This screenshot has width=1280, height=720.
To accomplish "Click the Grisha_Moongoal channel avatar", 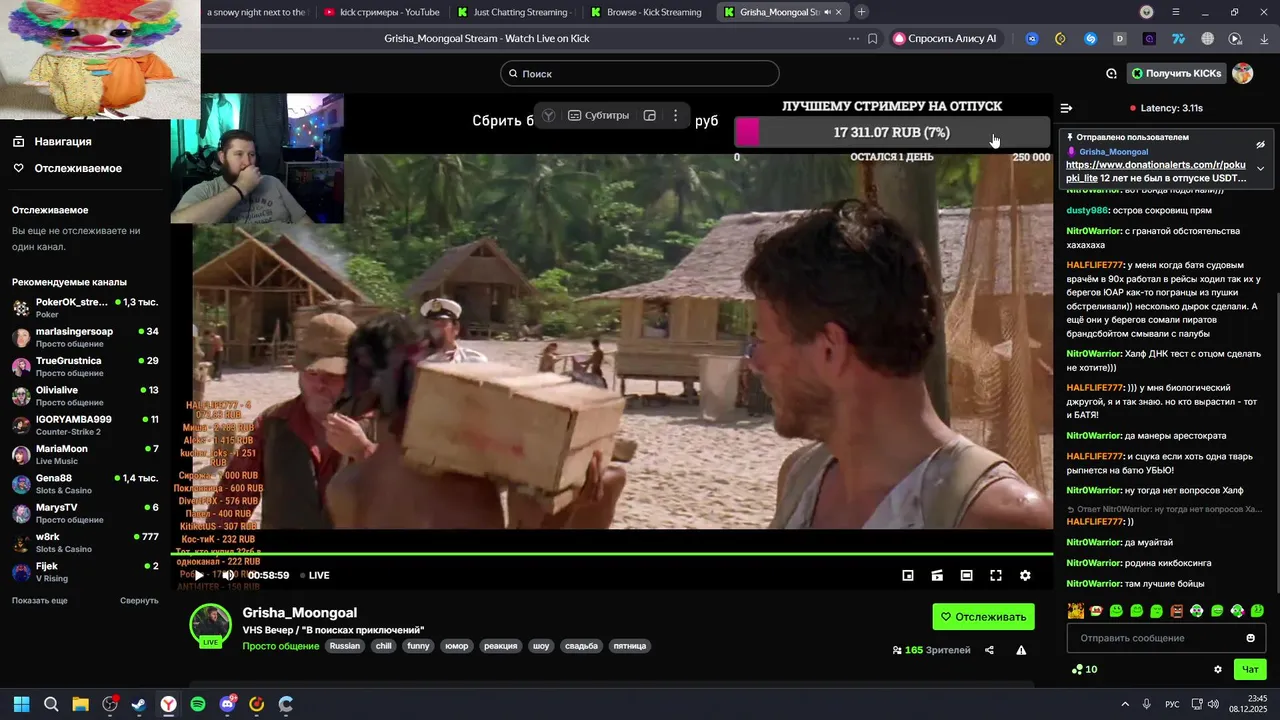I will tap(211, 625).
